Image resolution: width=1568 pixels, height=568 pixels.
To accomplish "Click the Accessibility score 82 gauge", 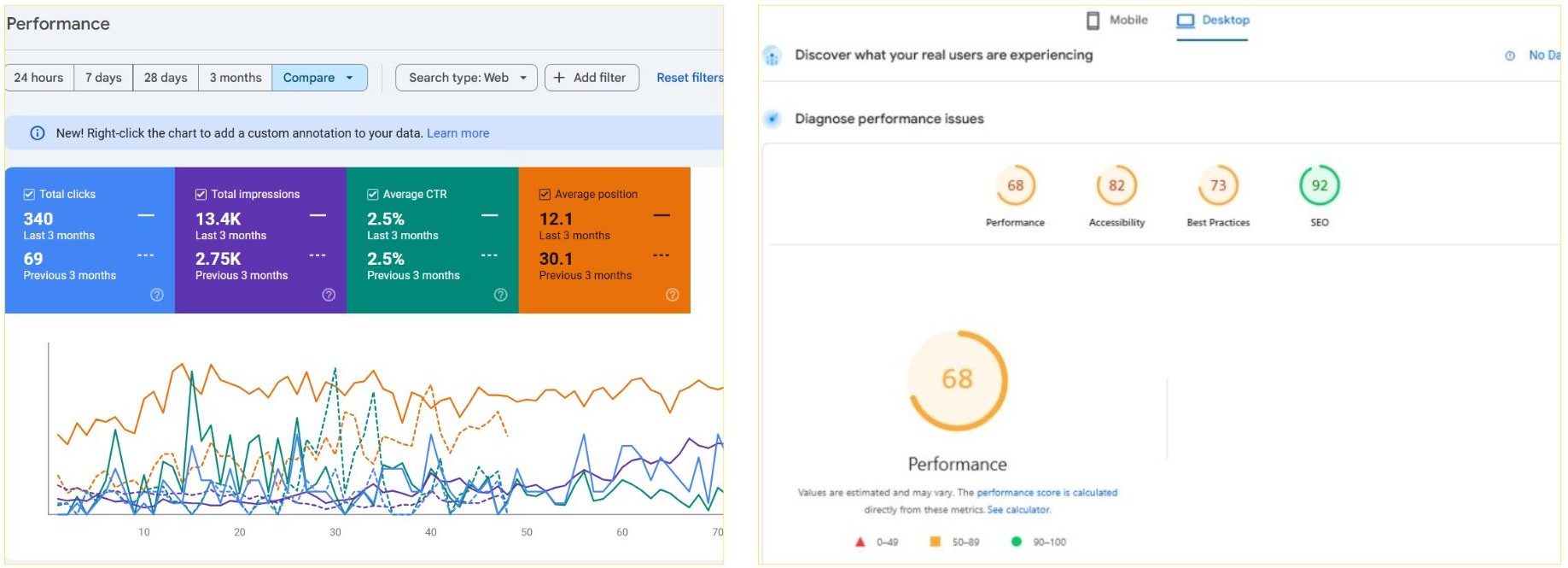I will [x=1116, y=185].
